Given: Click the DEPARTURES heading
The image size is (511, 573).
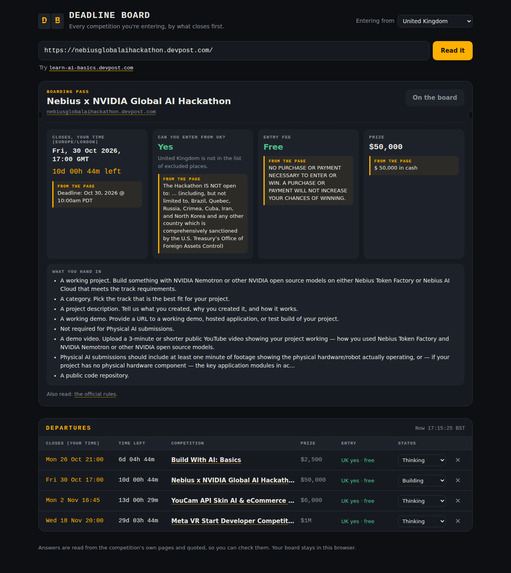Looking at the screenshot, I should [68, 428].
